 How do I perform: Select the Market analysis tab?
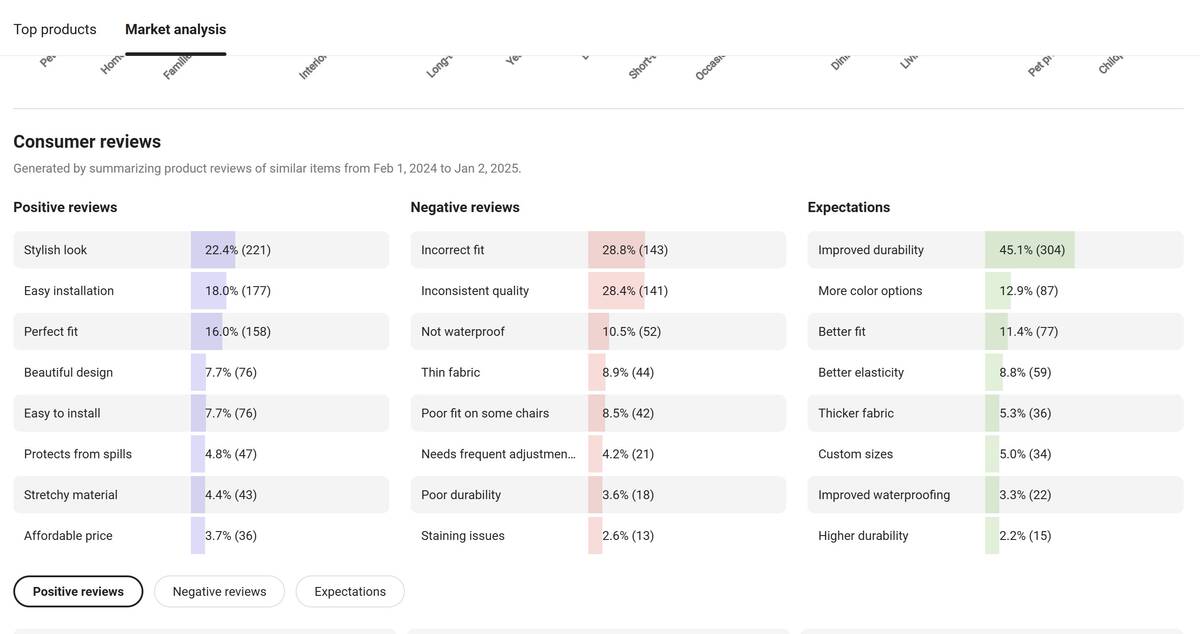tap(175, 29)
